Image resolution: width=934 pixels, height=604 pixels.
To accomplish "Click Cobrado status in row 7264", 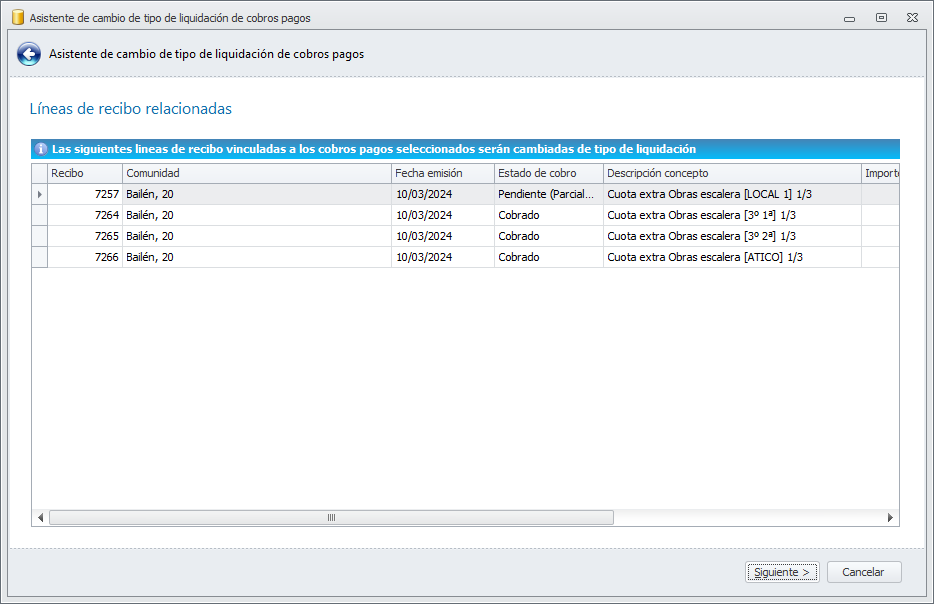I will [549, 215].
